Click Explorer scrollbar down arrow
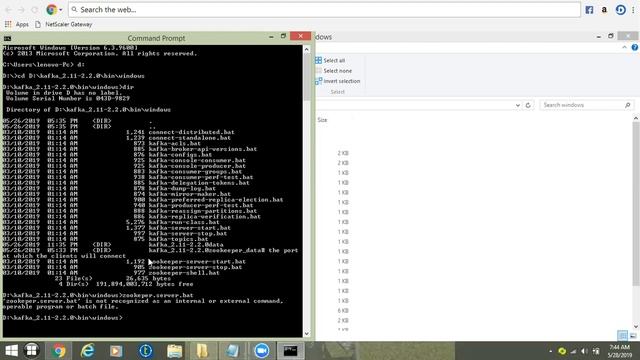 pos(636,326)
